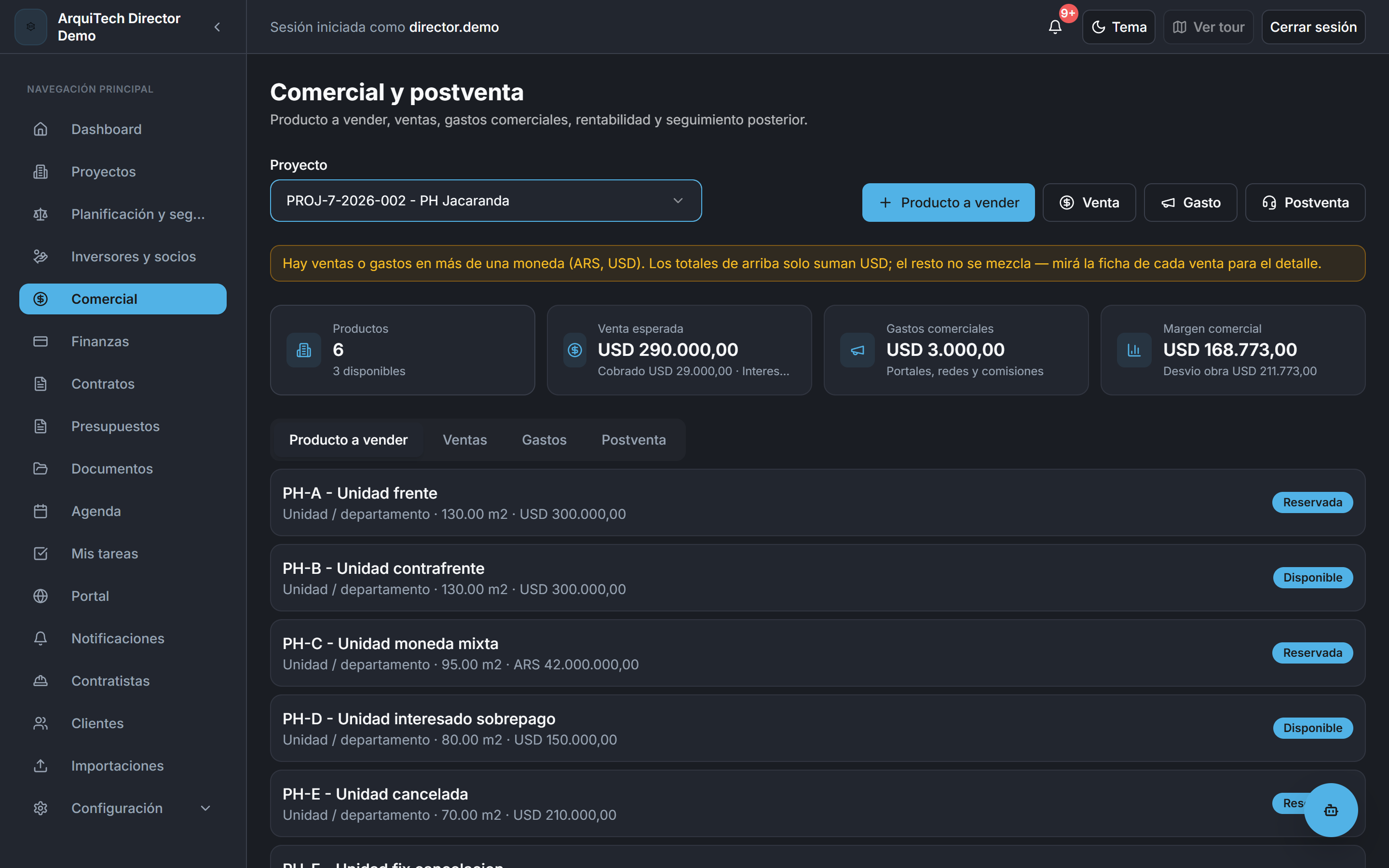Open the assistant robot floating button
Viewport: 1389px width, 868px height.
point(1331,810)
